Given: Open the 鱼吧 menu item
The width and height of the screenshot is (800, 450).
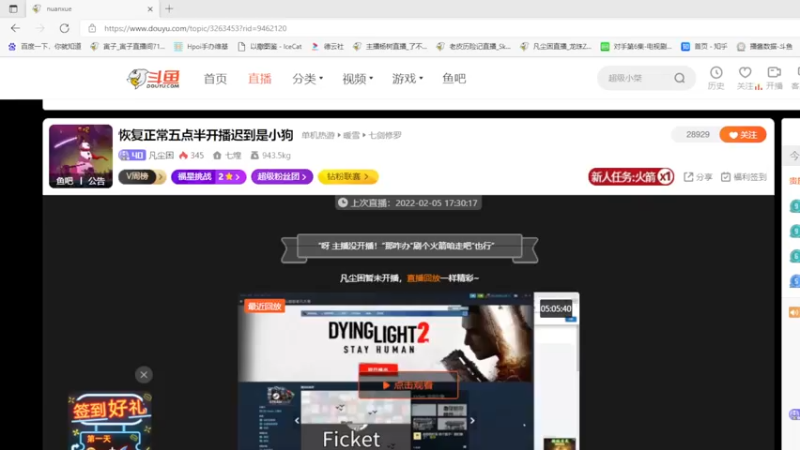Looking at the screenshot, I should tap(454, 79).
